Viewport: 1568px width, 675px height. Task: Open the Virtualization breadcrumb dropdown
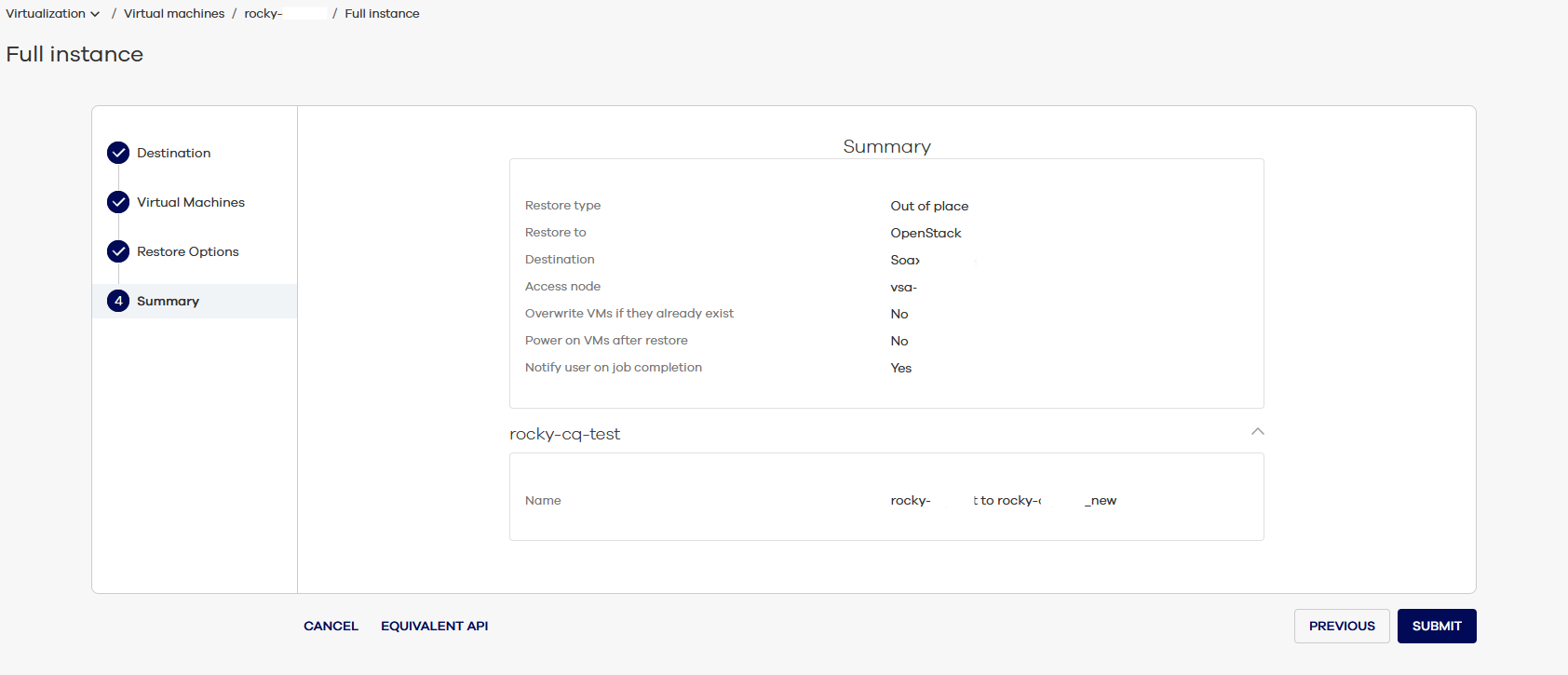[52, 14]
